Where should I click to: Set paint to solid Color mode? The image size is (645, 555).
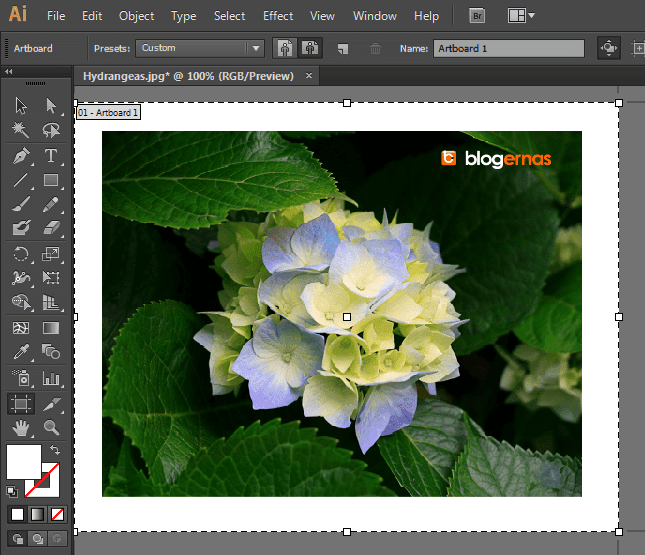pyautogui.click(x=17, y=514)
